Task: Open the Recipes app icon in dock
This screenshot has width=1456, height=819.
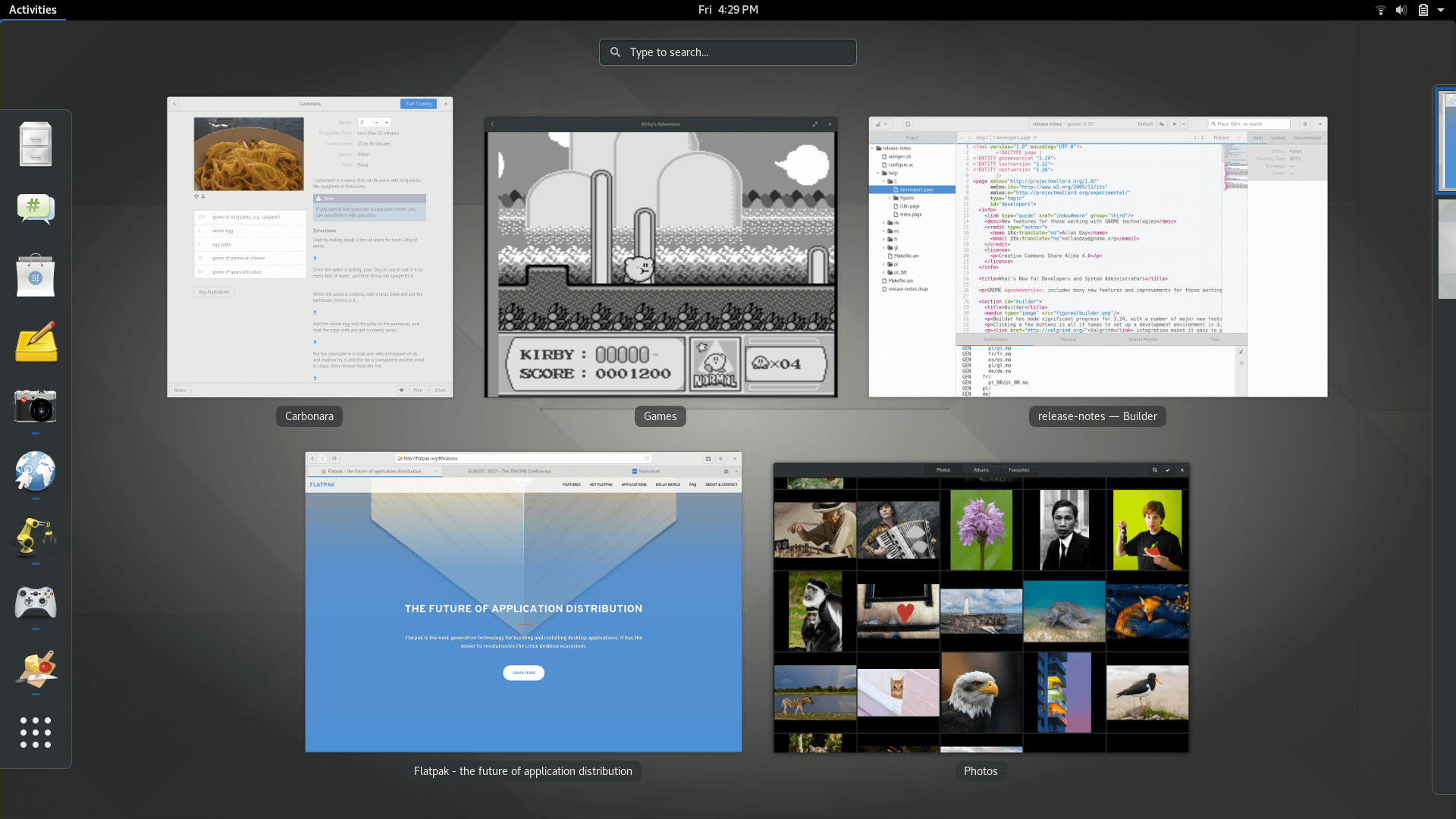Action: (36, 667)
